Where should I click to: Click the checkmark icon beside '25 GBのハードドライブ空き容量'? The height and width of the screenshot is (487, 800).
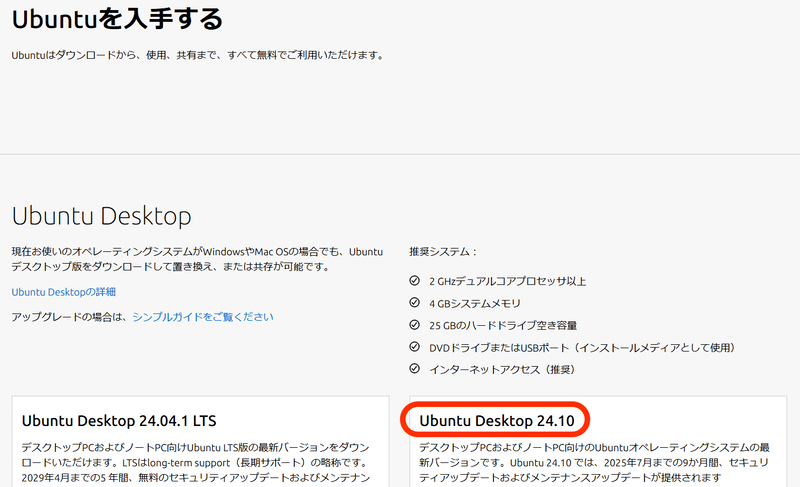414,325
